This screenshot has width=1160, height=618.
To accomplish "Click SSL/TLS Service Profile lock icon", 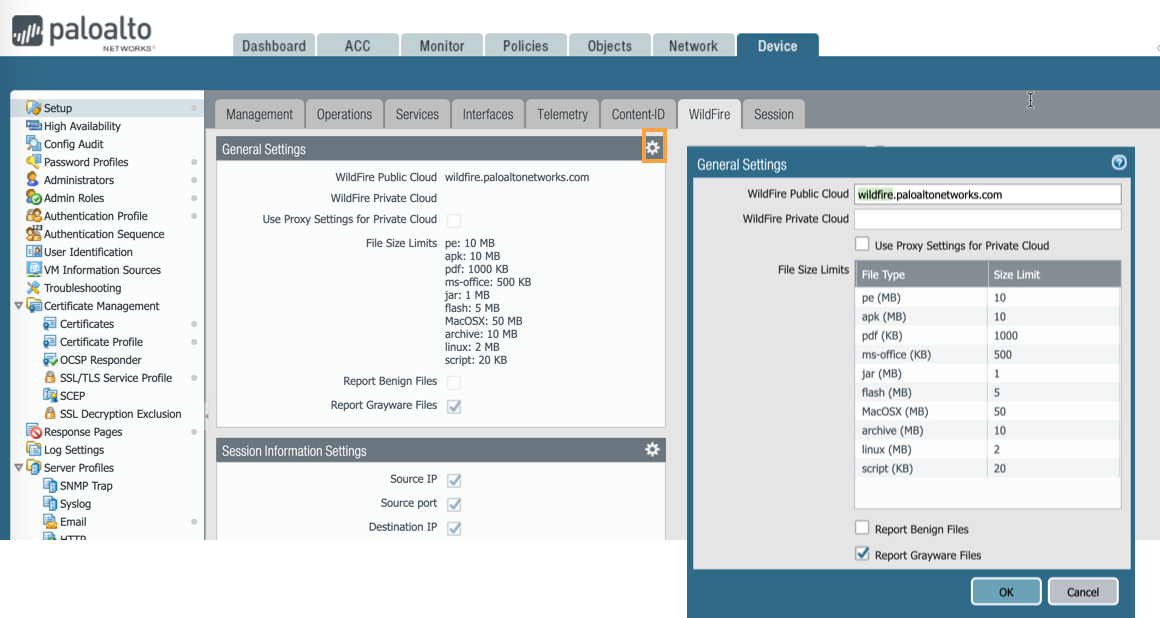I will click(x=50, y=377).
